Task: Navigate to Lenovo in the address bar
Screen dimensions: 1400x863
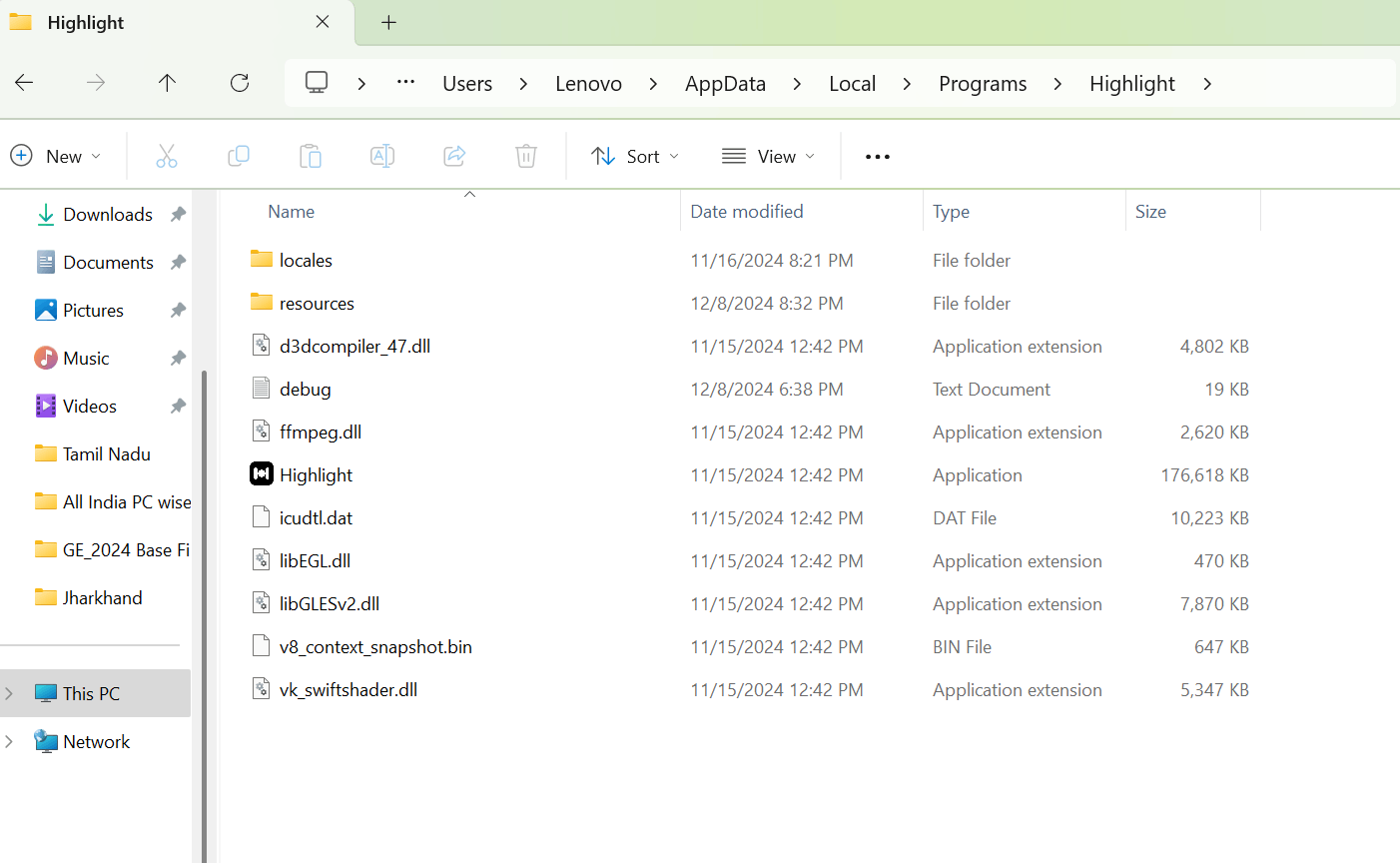Action: pyautogui.click(x=588, y=84)
